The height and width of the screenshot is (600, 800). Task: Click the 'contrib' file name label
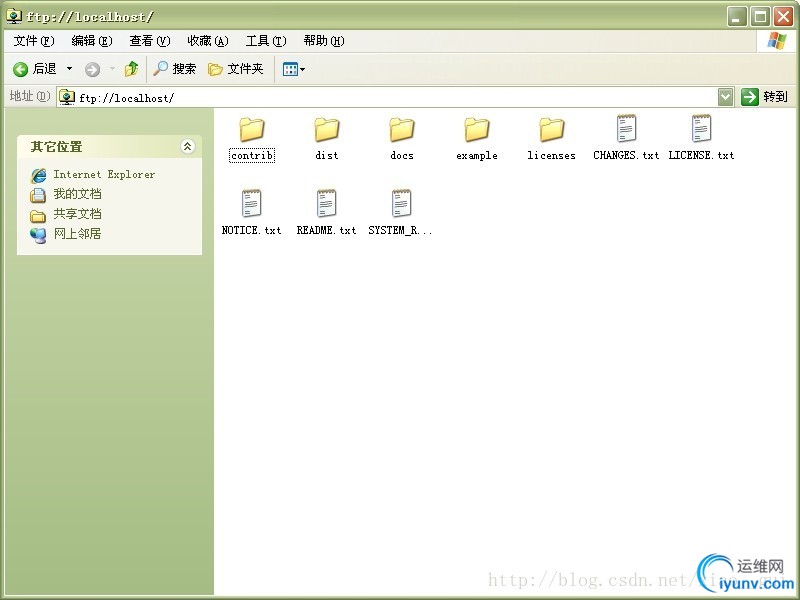[252, 156]
